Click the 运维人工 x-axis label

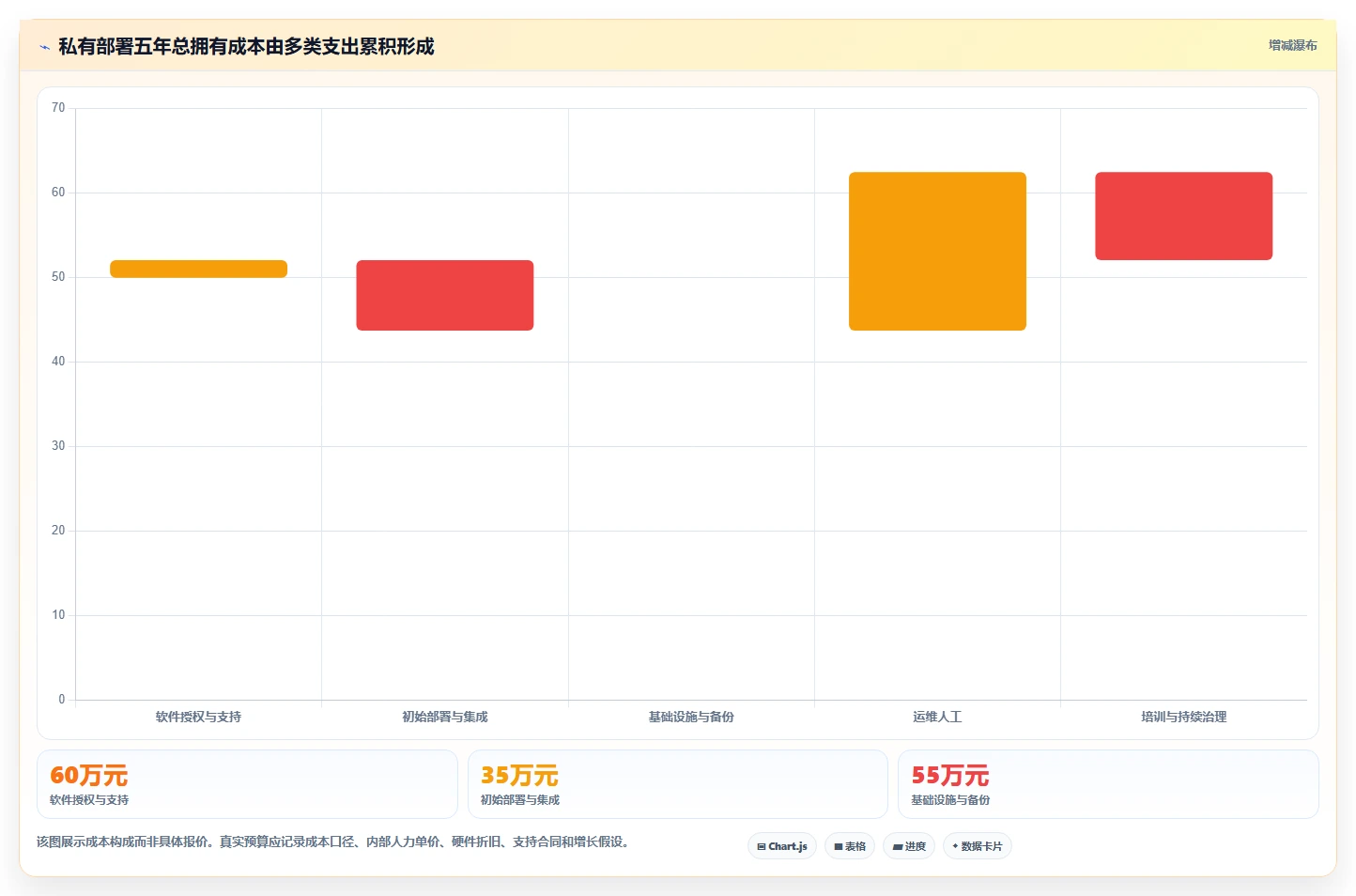pos(937,717)
